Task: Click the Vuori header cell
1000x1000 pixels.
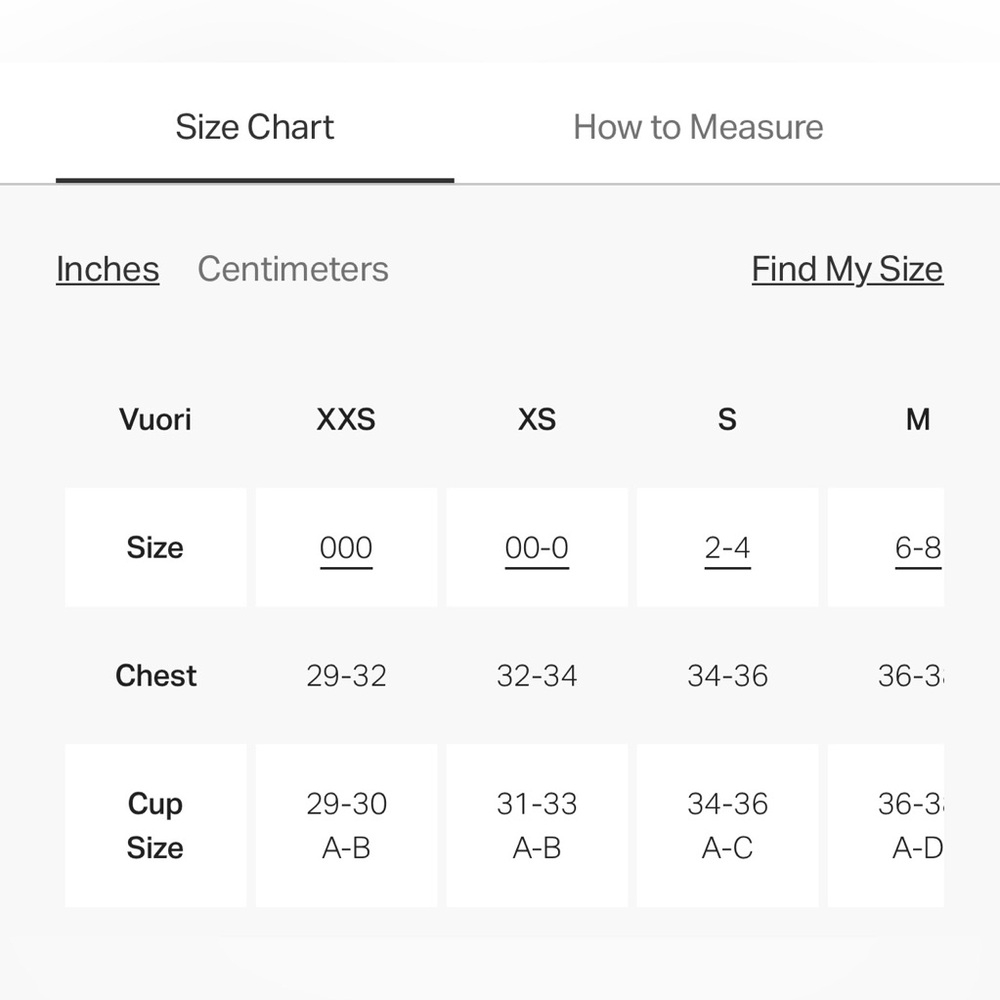Action: click(x=156, y=420)
